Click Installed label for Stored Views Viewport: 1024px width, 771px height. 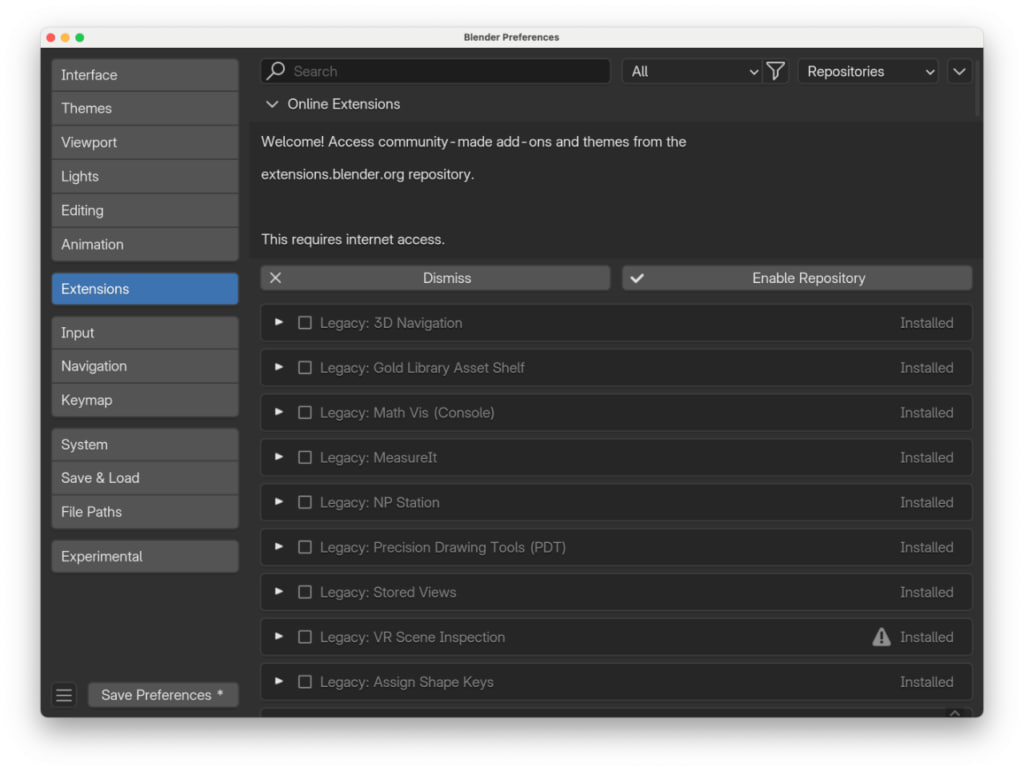[x=926, y=592]
